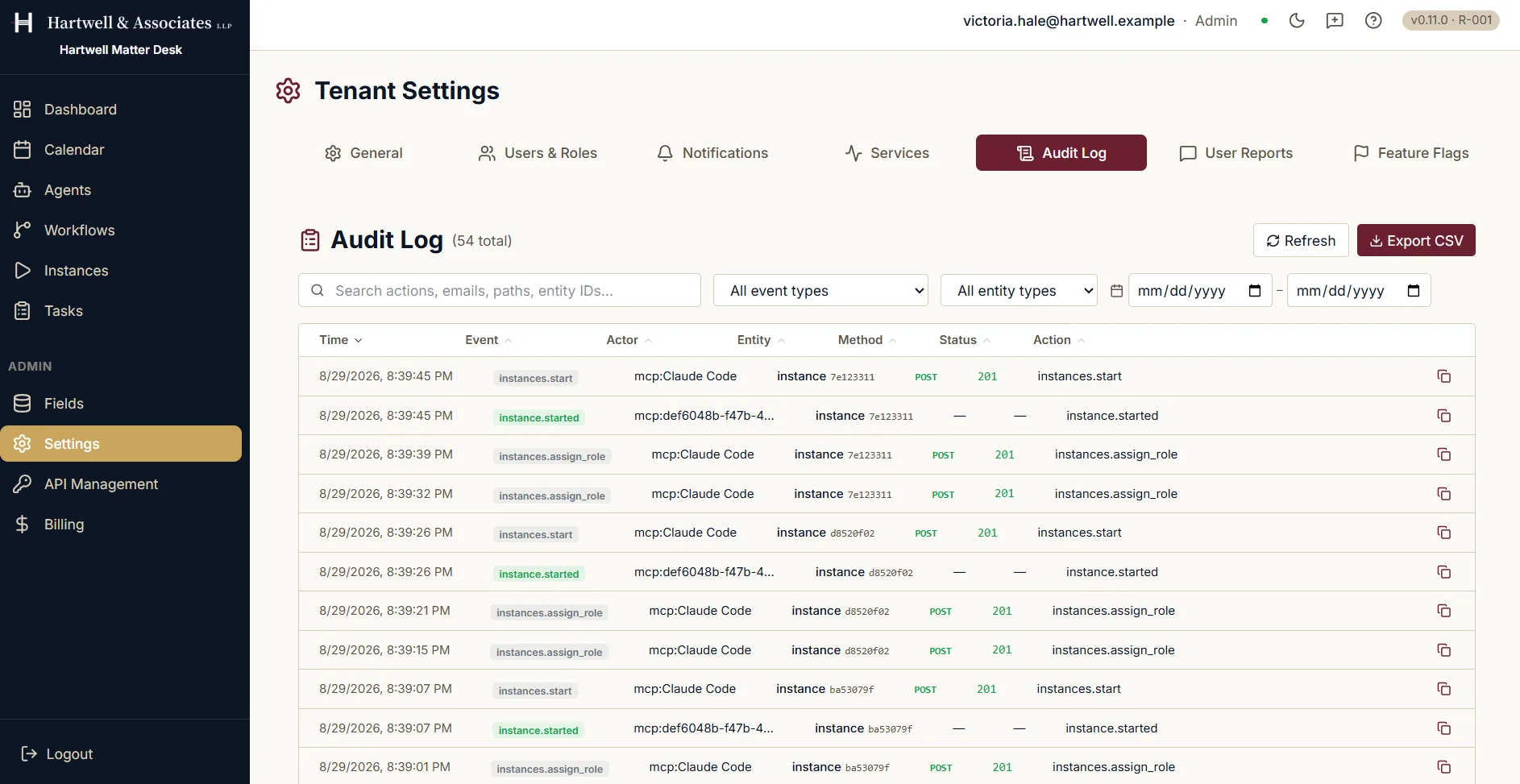Open the help question mark icon
Screen dimensions: 1520x784
(1373, 21)
